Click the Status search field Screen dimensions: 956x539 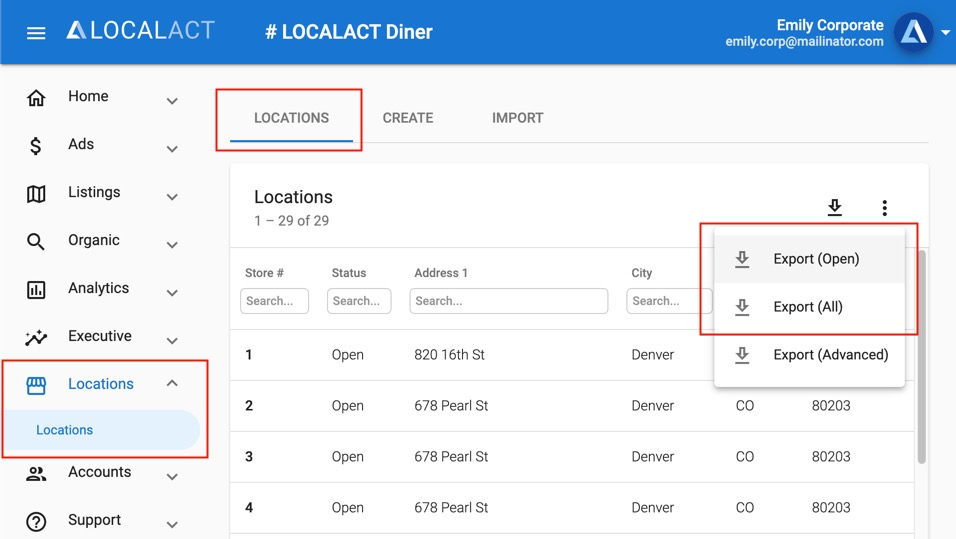[x=359, y=301]
